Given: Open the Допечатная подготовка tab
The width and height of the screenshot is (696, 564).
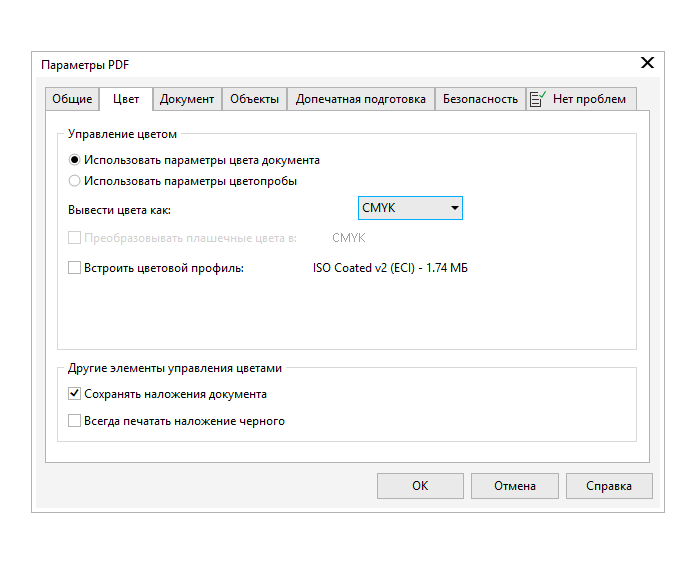Looking at the screenshot, I should point(360,99).
